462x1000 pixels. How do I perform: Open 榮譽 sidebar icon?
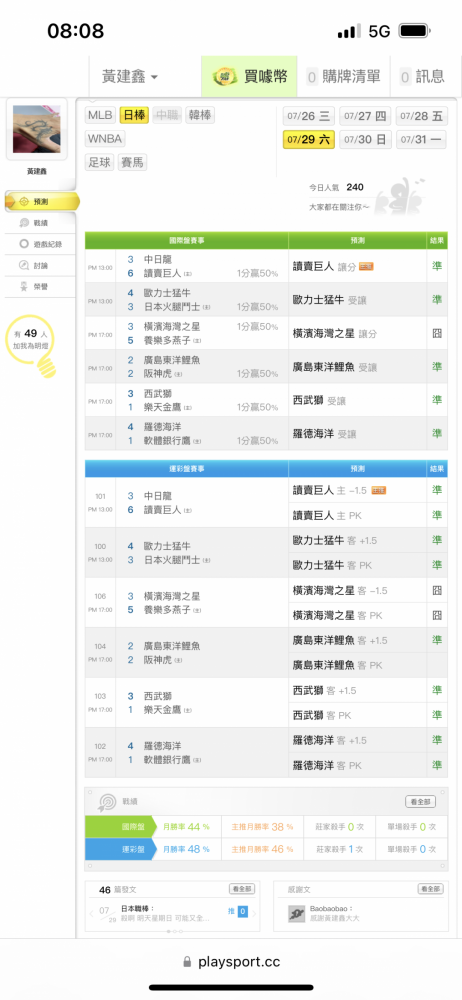pyautogui.click(x=24, y=286)
